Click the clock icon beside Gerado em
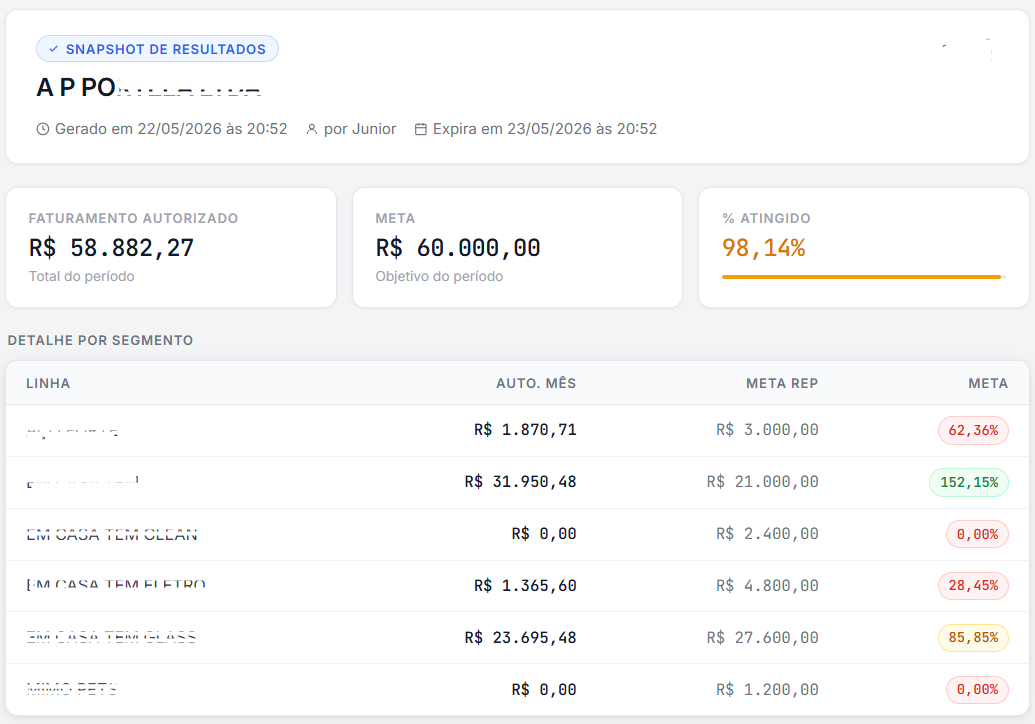The width and height of the screenshot is (1035, 724). pos(43,129)
